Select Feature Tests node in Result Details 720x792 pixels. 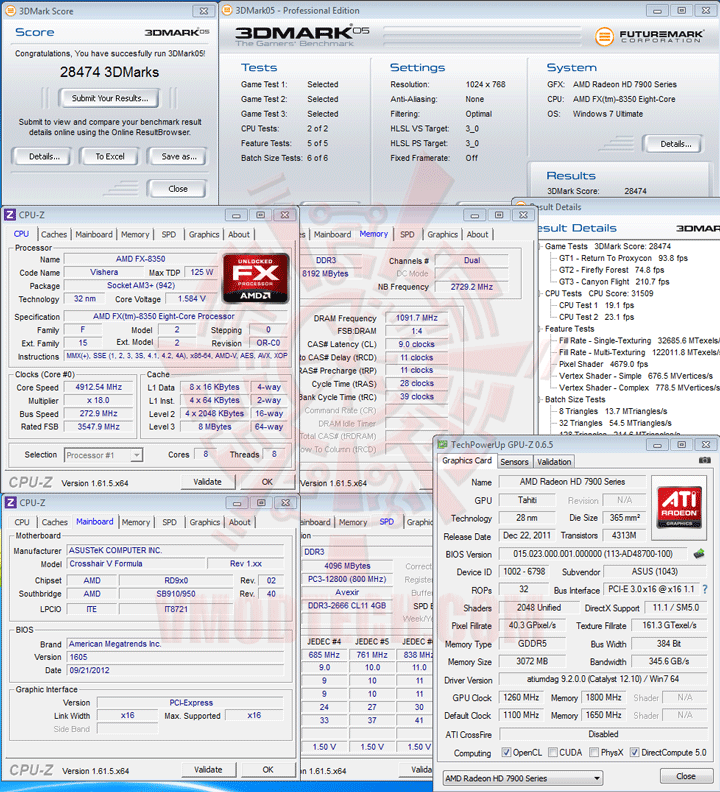(569, 328)
